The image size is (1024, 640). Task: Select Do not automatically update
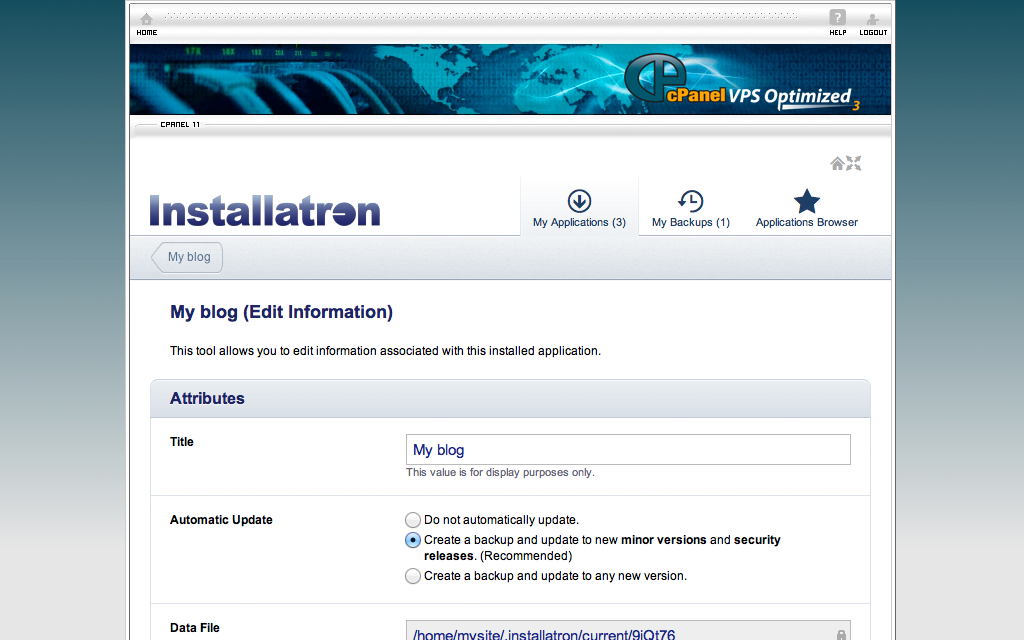tap(413, 520)
